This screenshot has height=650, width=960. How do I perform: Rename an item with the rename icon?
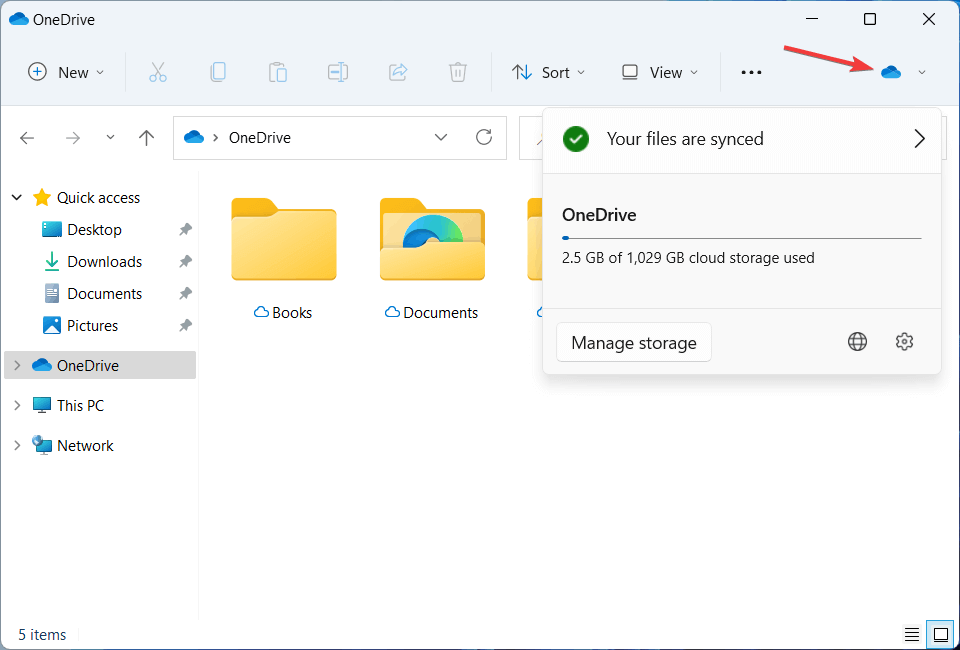(337, 71)
